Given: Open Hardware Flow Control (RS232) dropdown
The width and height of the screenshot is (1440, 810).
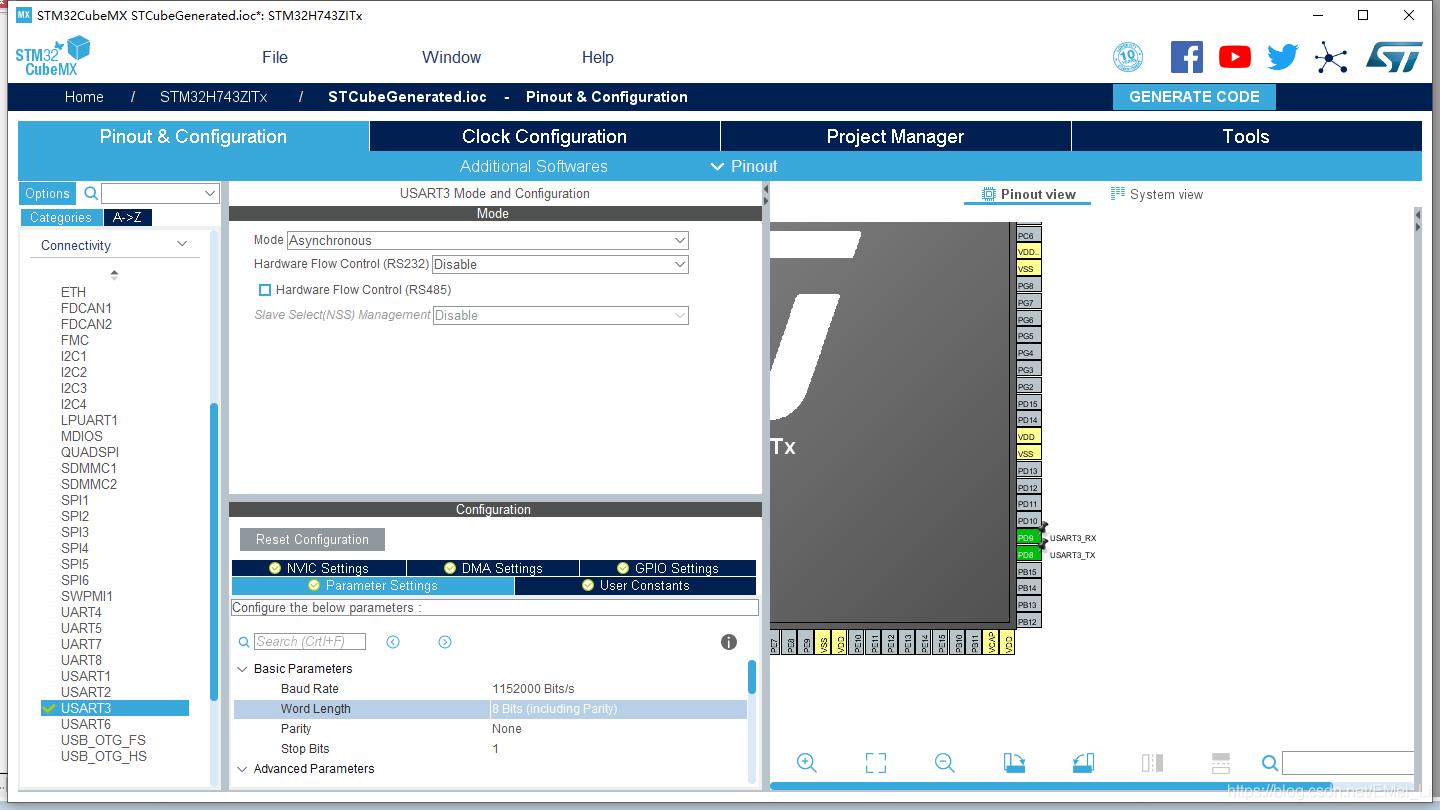Looking at the screenshot, I should pyautogui.click(x=560, y=264).
